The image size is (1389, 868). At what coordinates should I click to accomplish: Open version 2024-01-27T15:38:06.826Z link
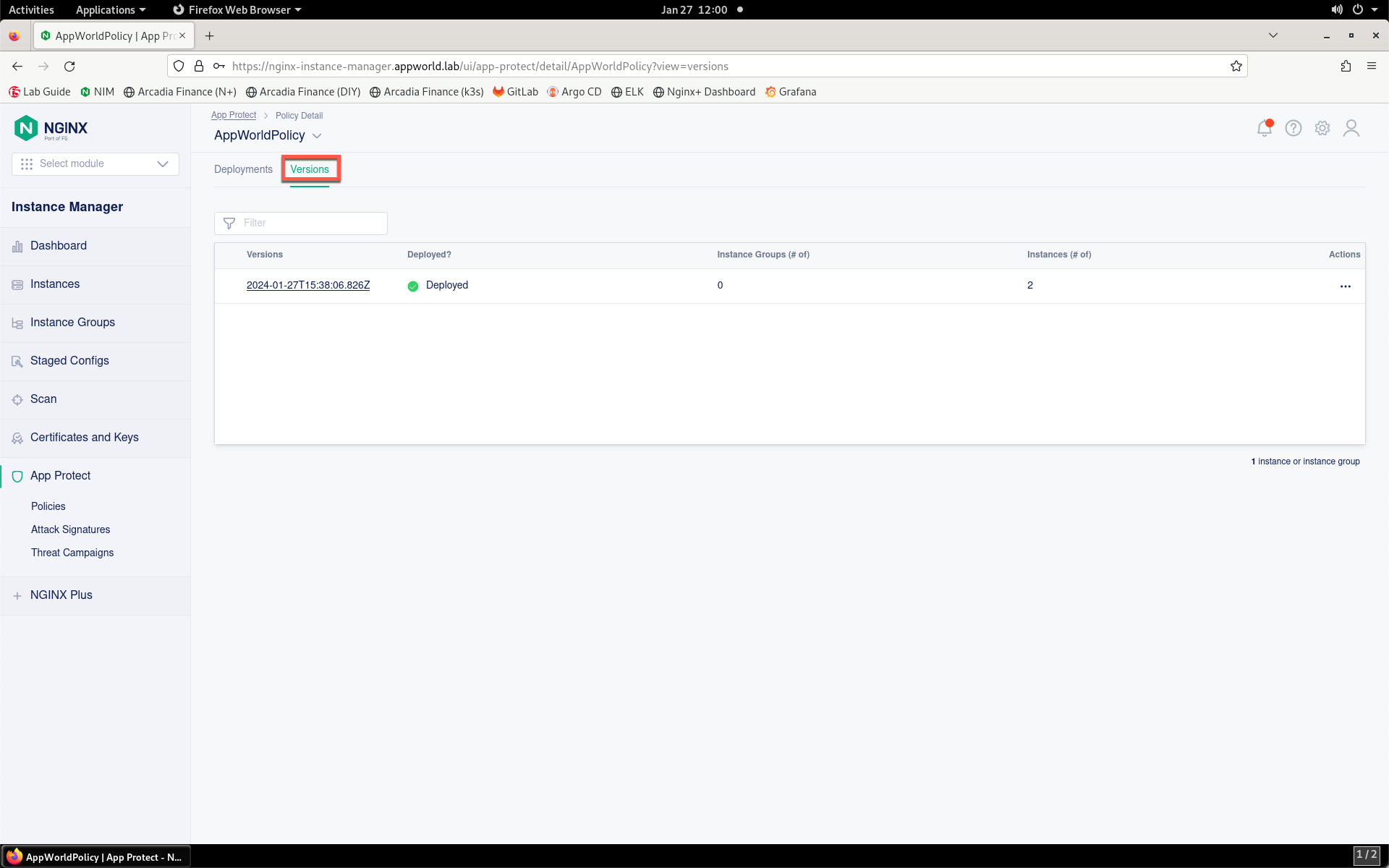308,285
